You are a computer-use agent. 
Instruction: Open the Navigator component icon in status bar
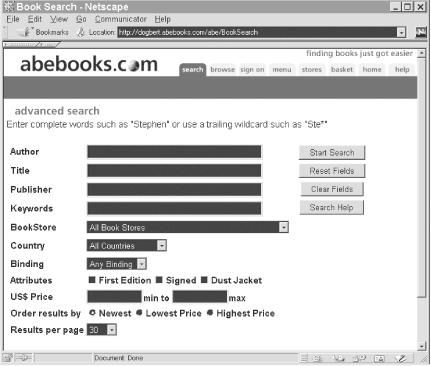[x=318, y=358]
